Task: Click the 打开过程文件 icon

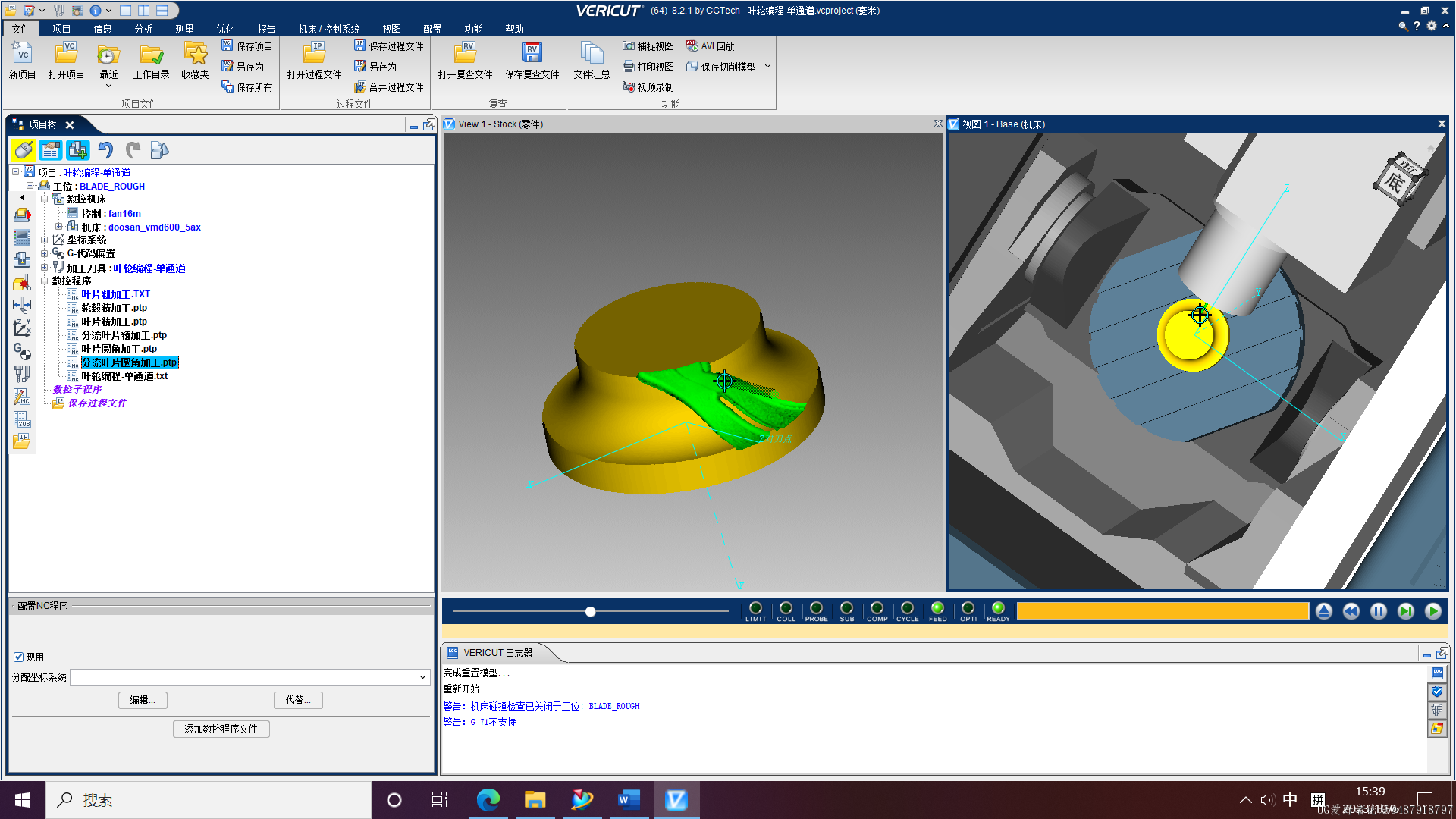Action: click(x=314, y=60)
